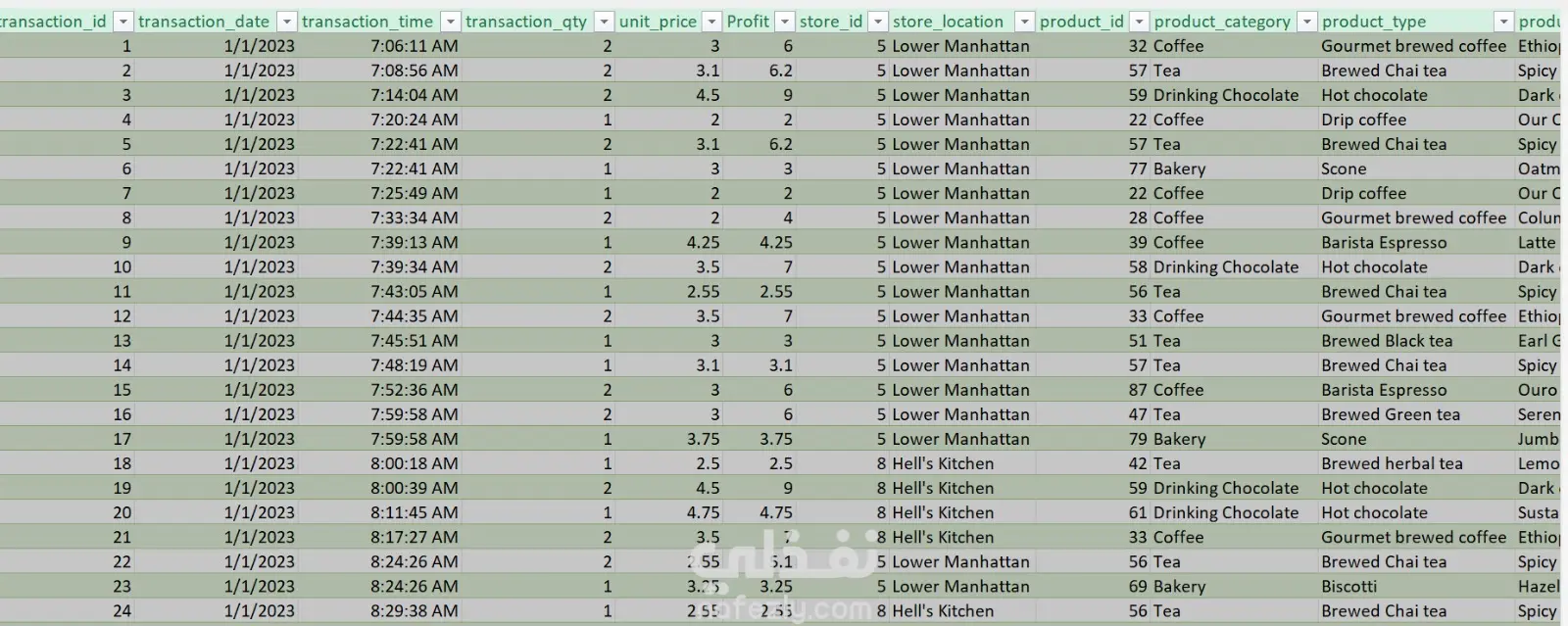The width and height of the screenshot is (1568, 626).
Task: Open transaction_id column filter dropdown
Action: click(123, 22)
